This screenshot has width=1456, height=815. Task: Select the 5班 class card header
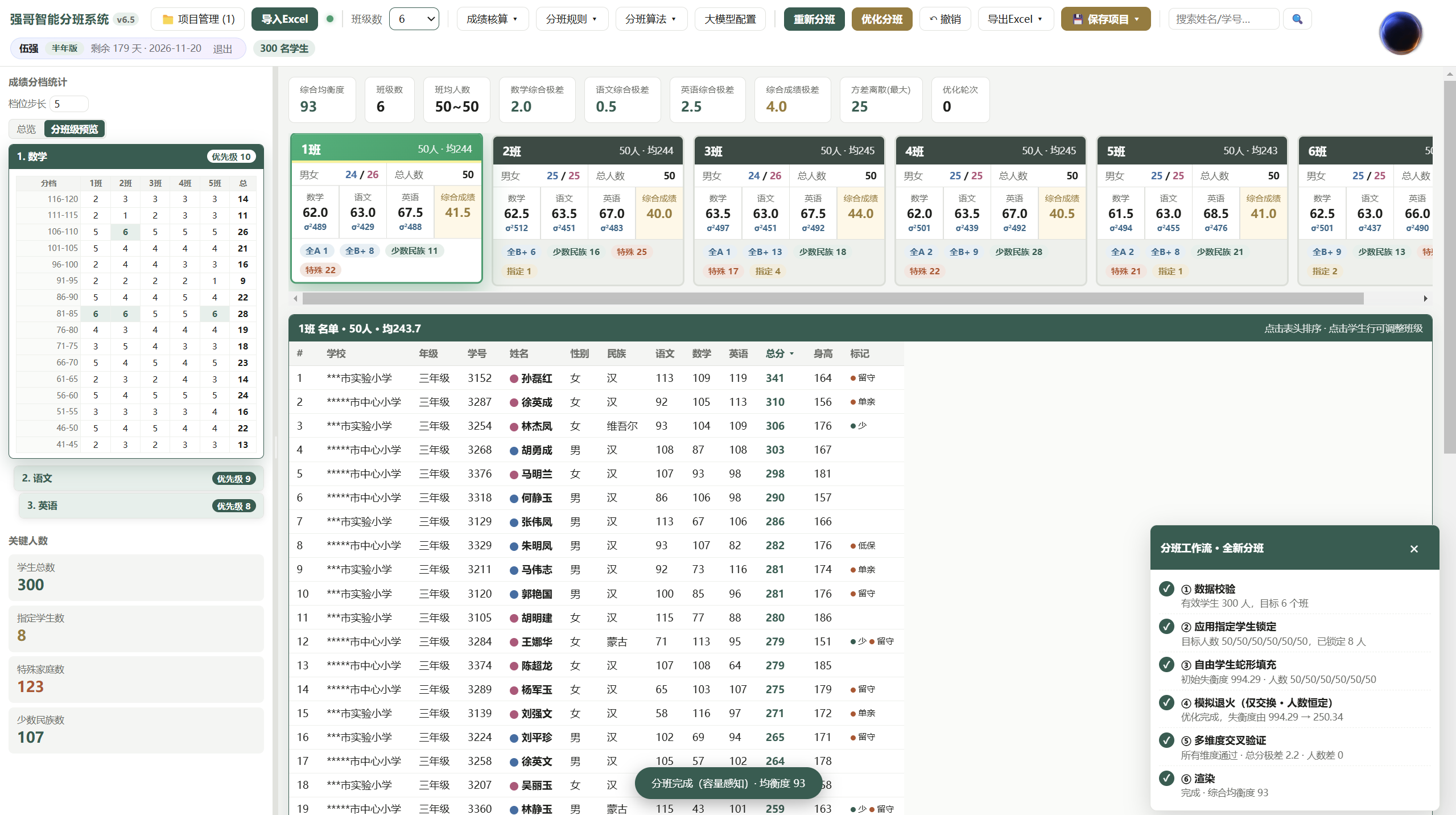point(1192,151)
